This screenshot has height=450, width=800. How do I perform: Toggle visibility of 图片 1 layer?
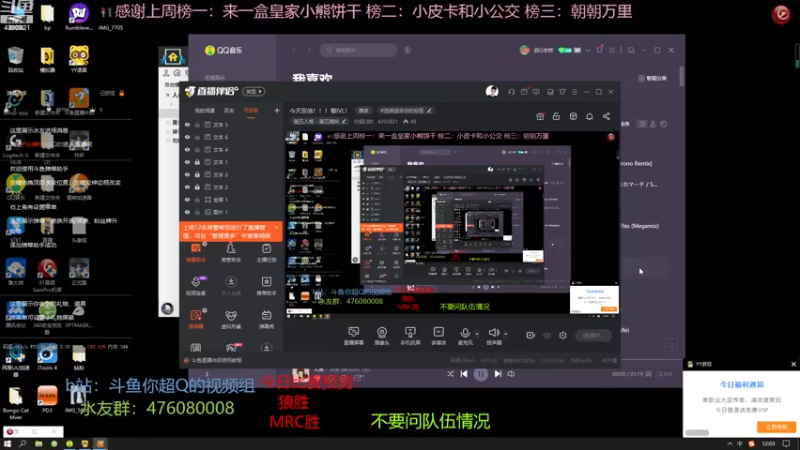coord(187,212)
